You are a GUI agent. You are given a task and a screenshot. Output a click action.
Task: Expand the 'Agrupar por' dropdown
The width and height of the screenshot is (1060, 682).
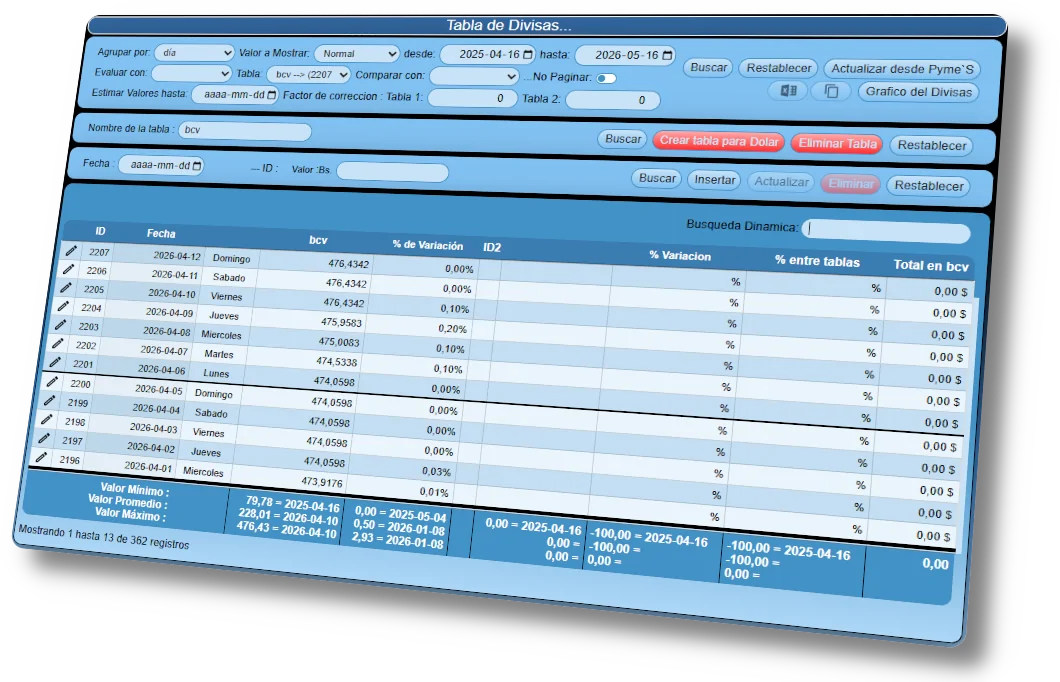194,52
